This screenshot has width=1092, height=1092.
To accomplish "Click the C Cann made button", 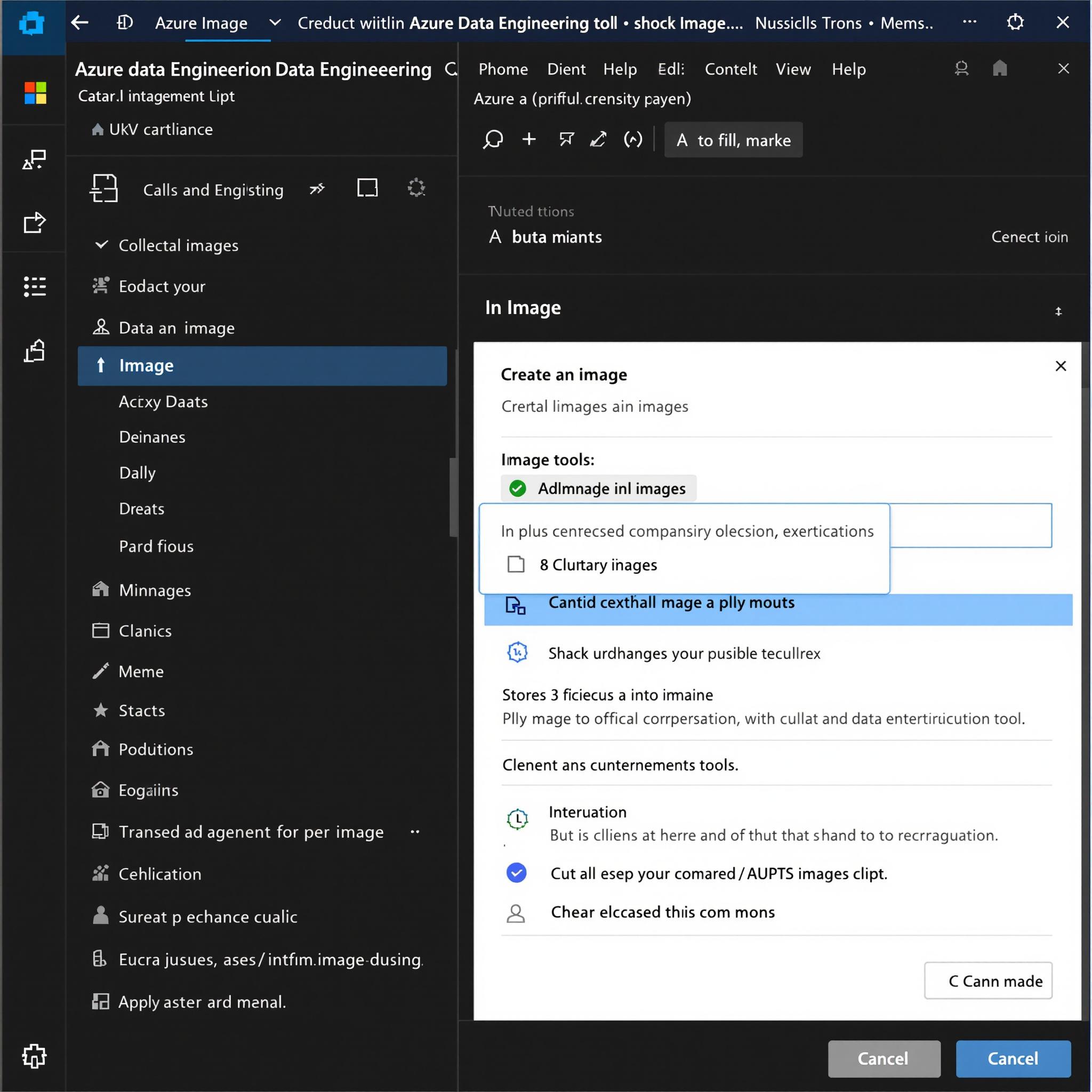I will tap(987, 981).
